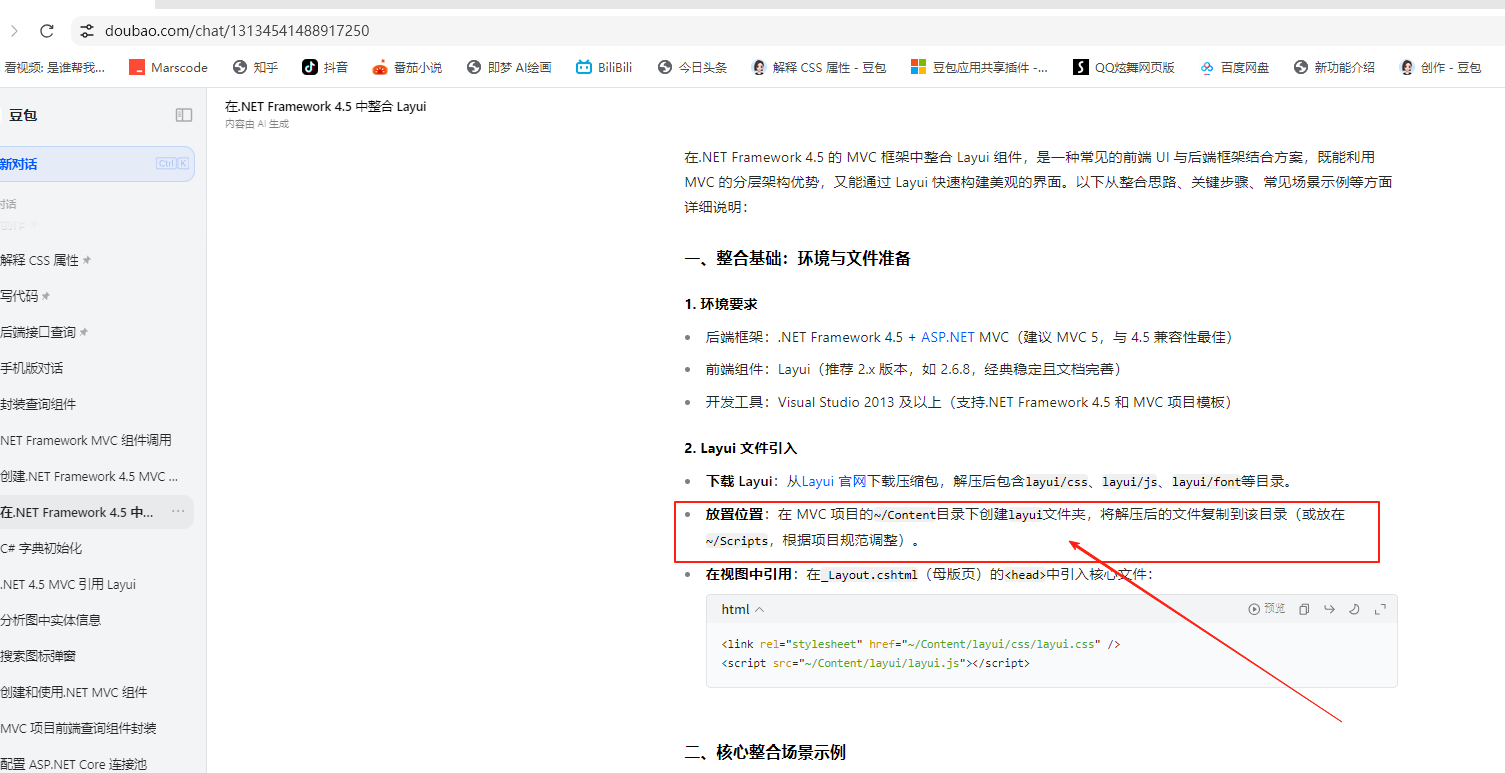Screen dimensions: 1505x773
Task: Open the 后端接口查询 conversation
Action: point(38,332)
